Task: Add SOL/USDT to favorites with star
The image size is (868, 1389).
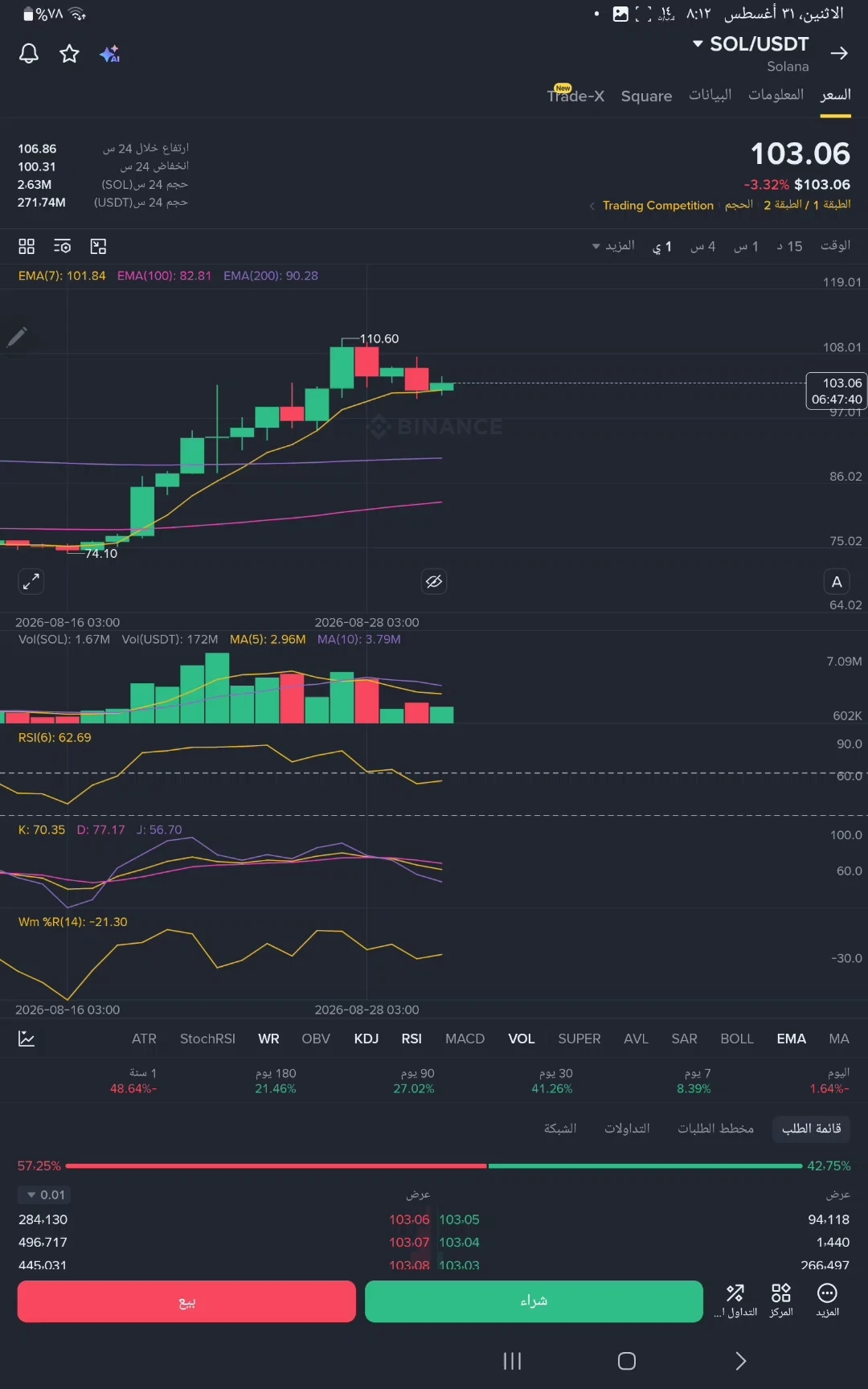Action: [x=70, y=54]
